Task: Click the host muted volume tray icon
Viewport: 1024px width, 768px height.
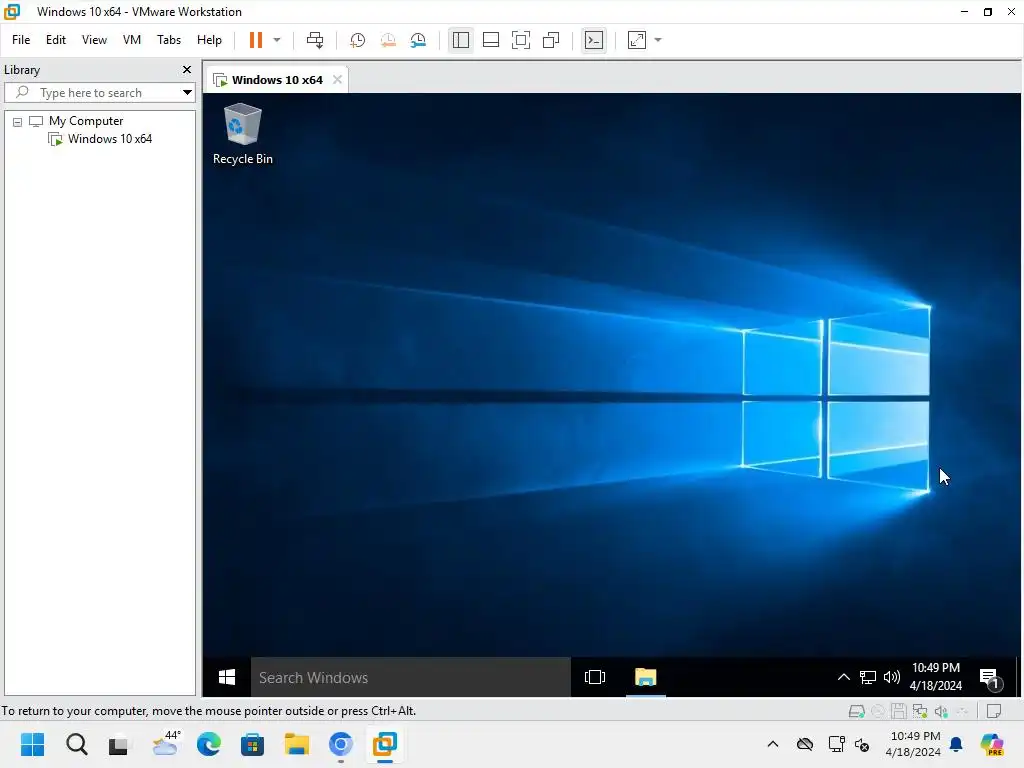Action: click(862, 744)
